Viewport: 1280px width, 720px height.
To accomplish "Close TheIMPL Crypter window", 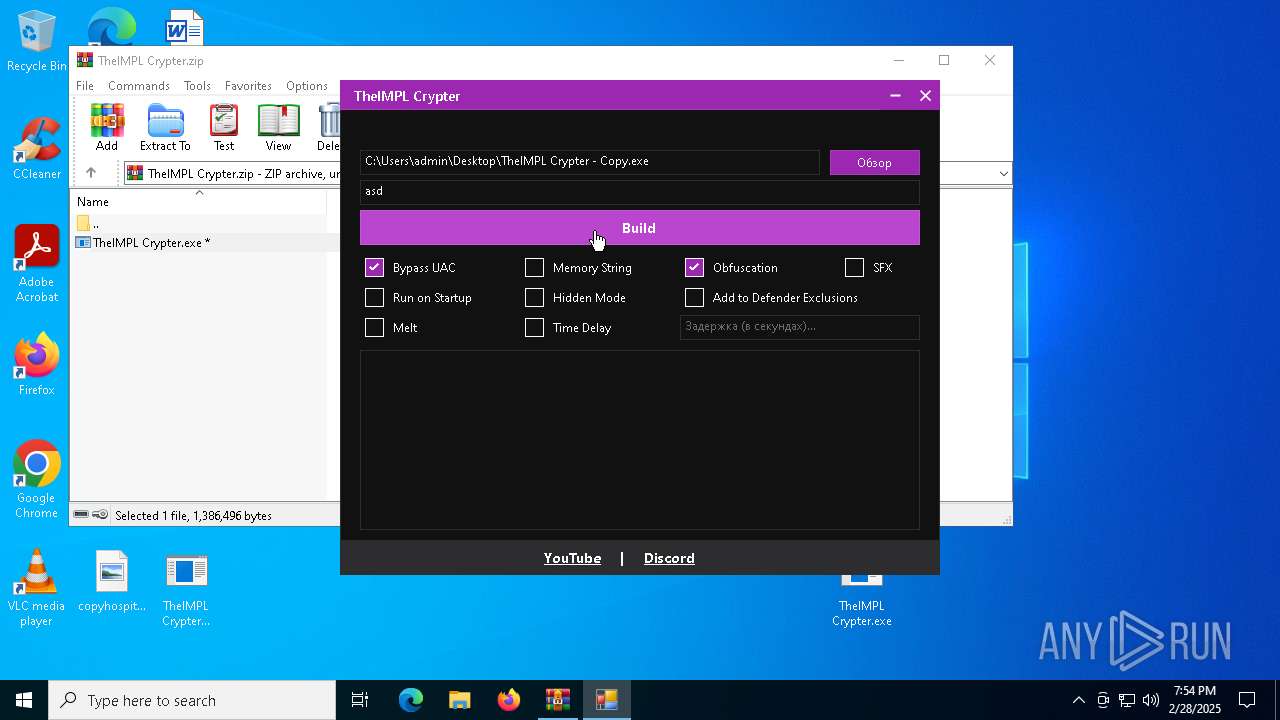I will click(925, 96).
